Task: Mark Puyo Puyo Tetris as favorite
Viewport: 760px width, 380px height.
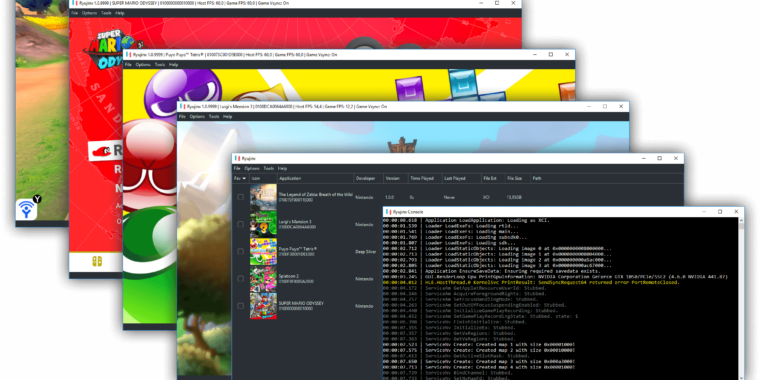Action: (240, 252)
